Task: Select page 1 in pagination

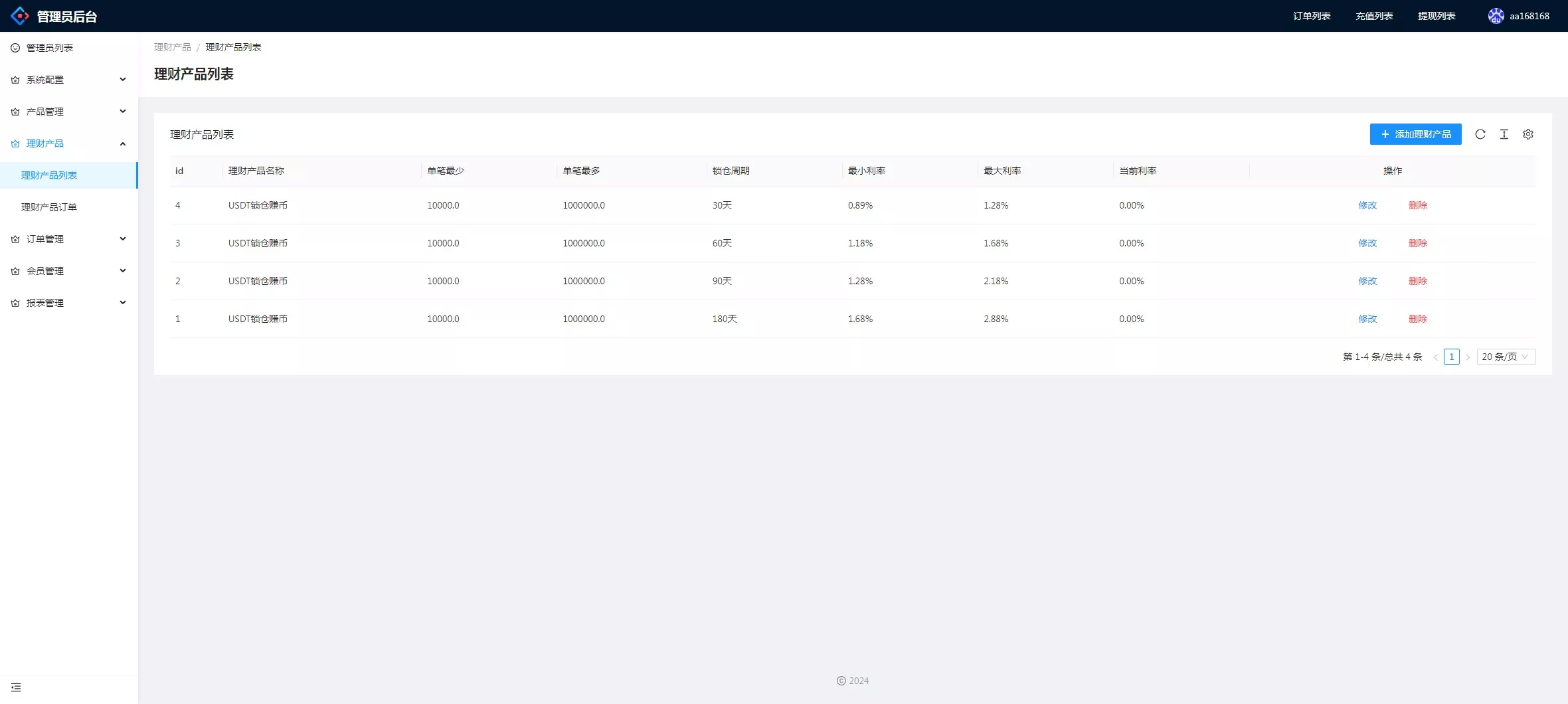Action: click(x=1451, y=357)
